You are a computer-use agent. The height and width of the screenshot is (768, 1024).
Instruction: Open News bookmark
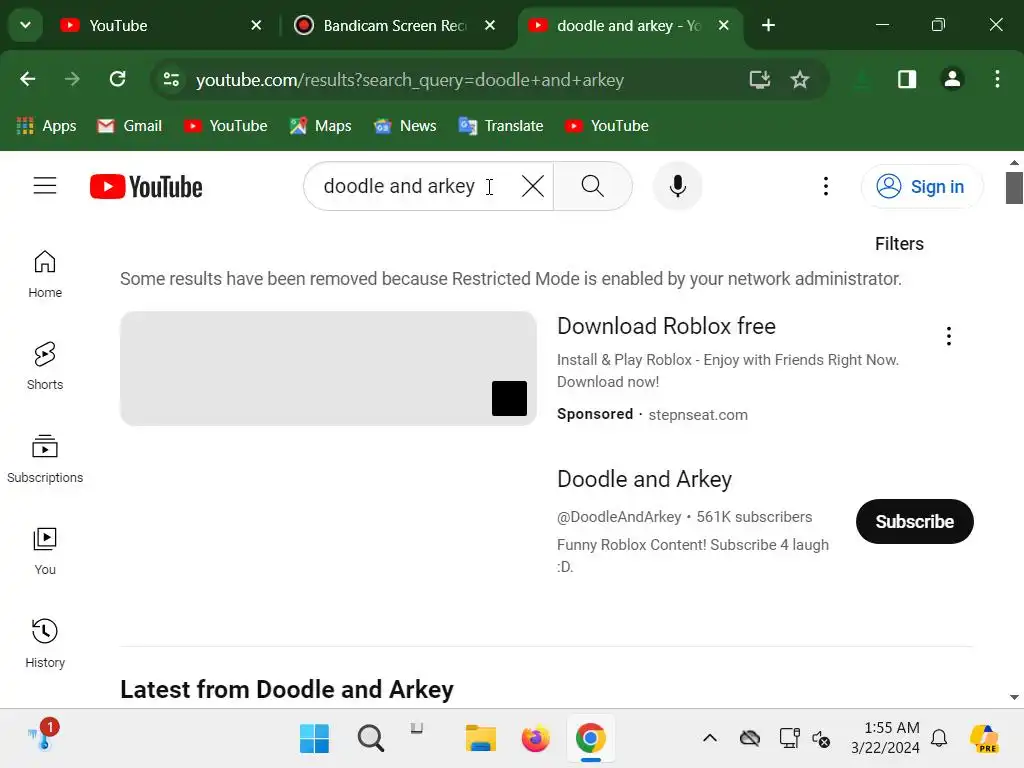pos(405,125)
